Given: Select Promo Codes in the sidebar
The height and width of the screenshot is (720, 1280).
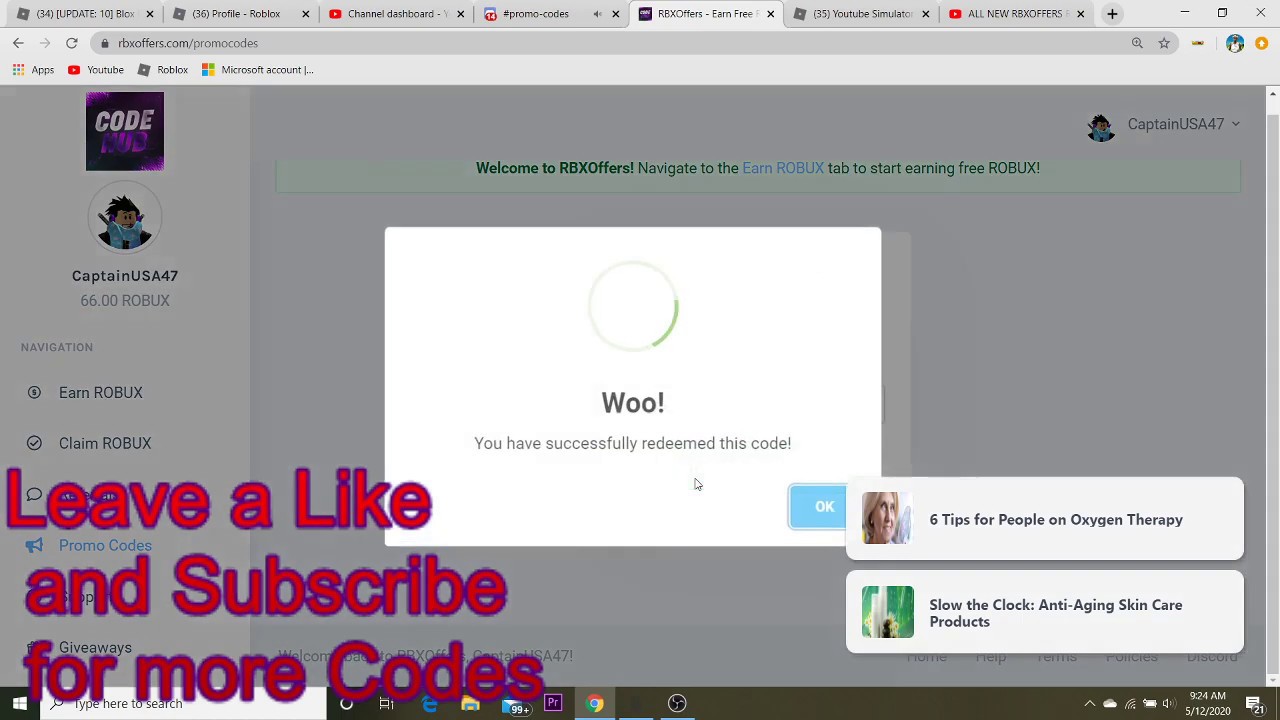Looking at the screenshot, I should click(x=105, y=545).
